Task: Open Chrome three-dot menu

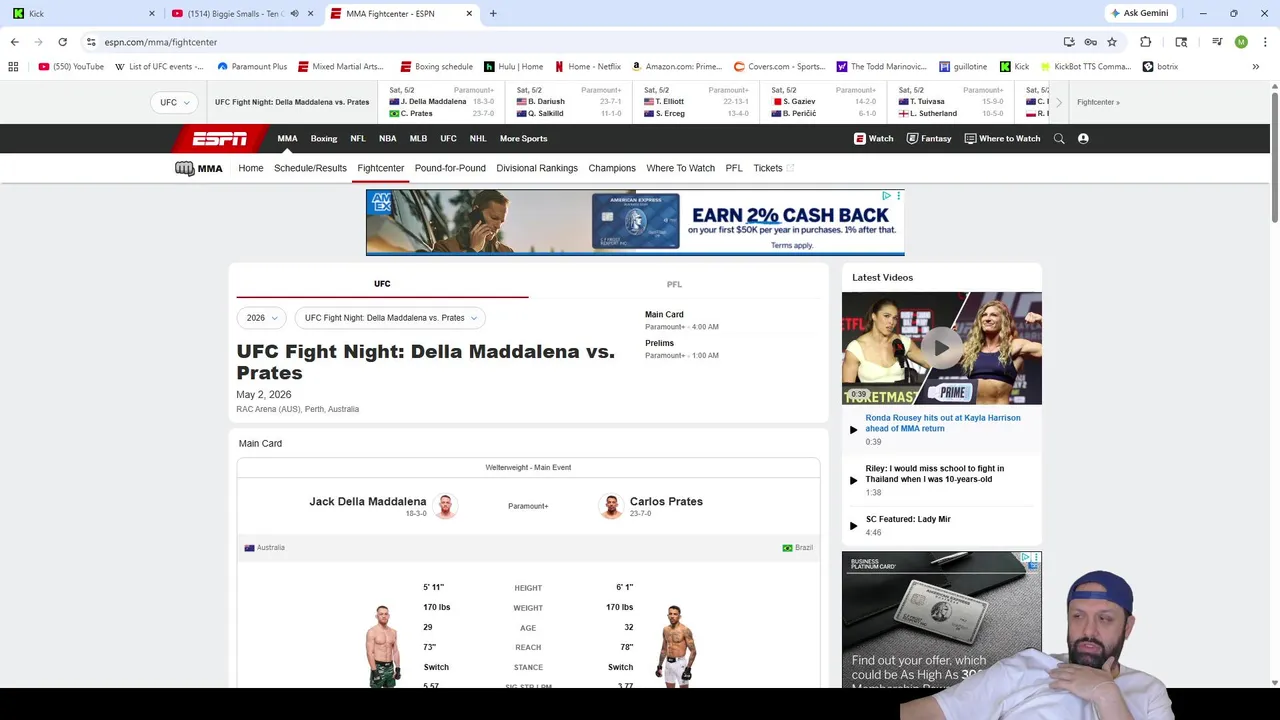Action: pos(1265,42)
